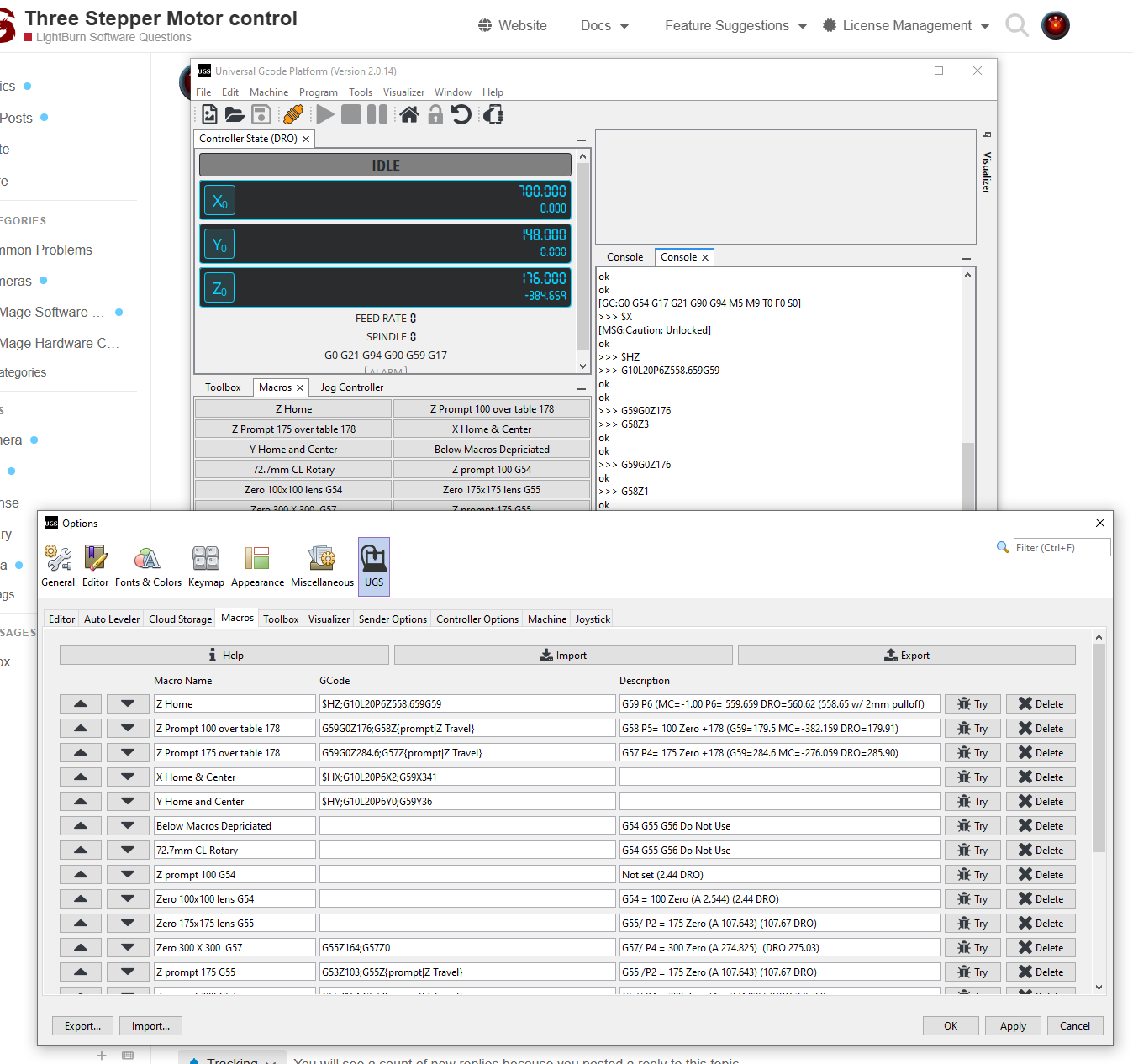Click the new file icon in UGS toolbar
Viewport: 1133px width, 1064px height.
[209, 114]
